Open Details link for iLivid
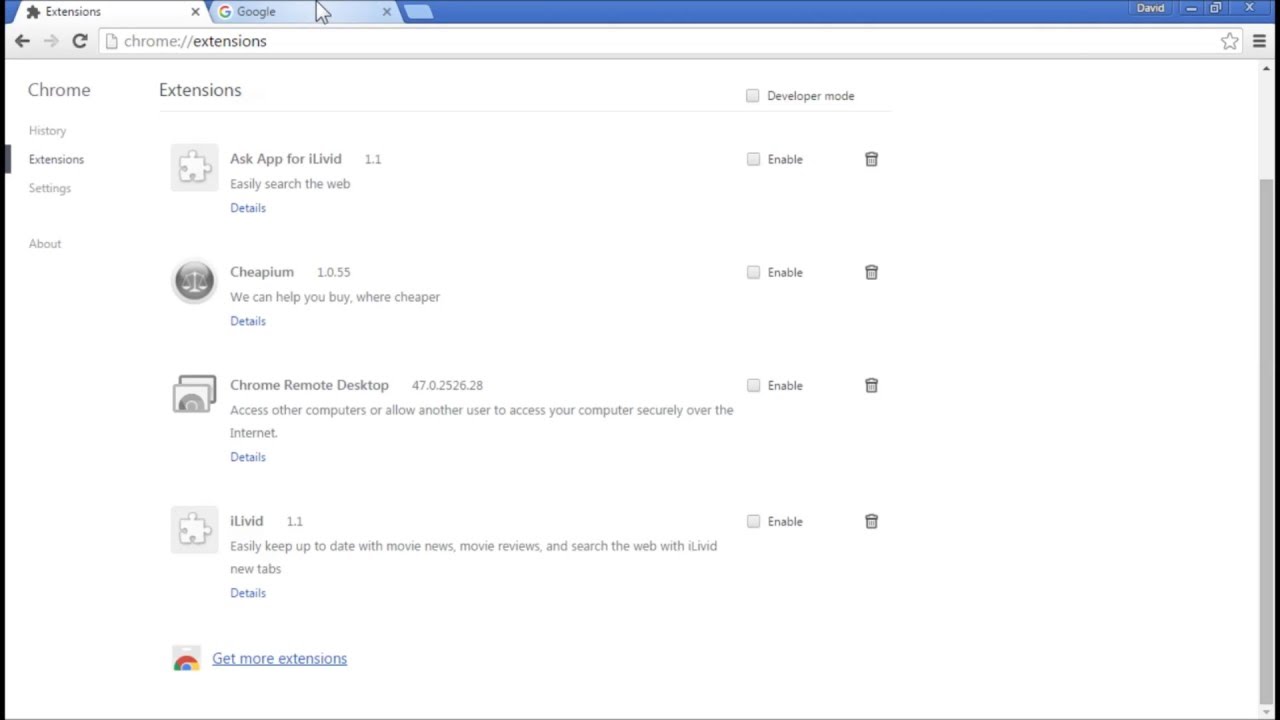 (x=248, y=593)
